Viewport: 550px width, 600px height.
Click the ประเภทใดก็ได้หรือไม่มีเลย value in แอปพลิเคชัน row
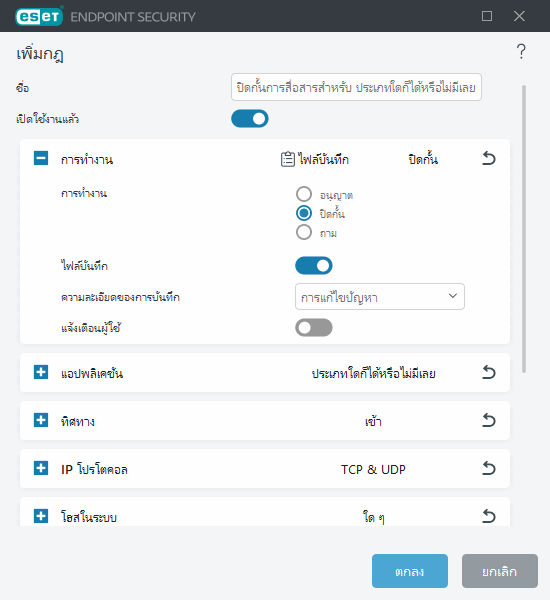[x=374, y=373]
